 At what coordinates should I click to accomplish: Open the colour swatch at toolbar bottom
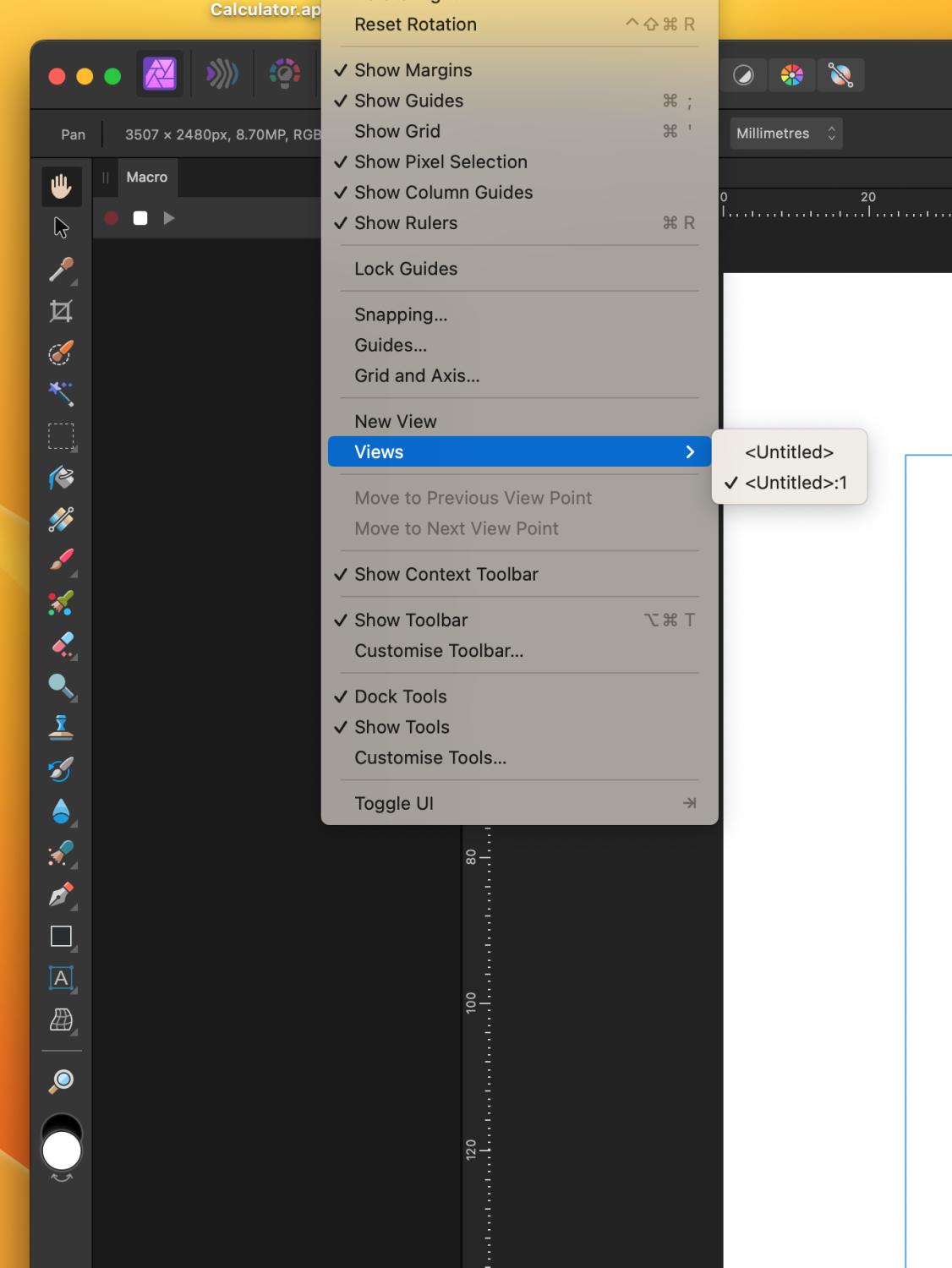click(61, 1149)
